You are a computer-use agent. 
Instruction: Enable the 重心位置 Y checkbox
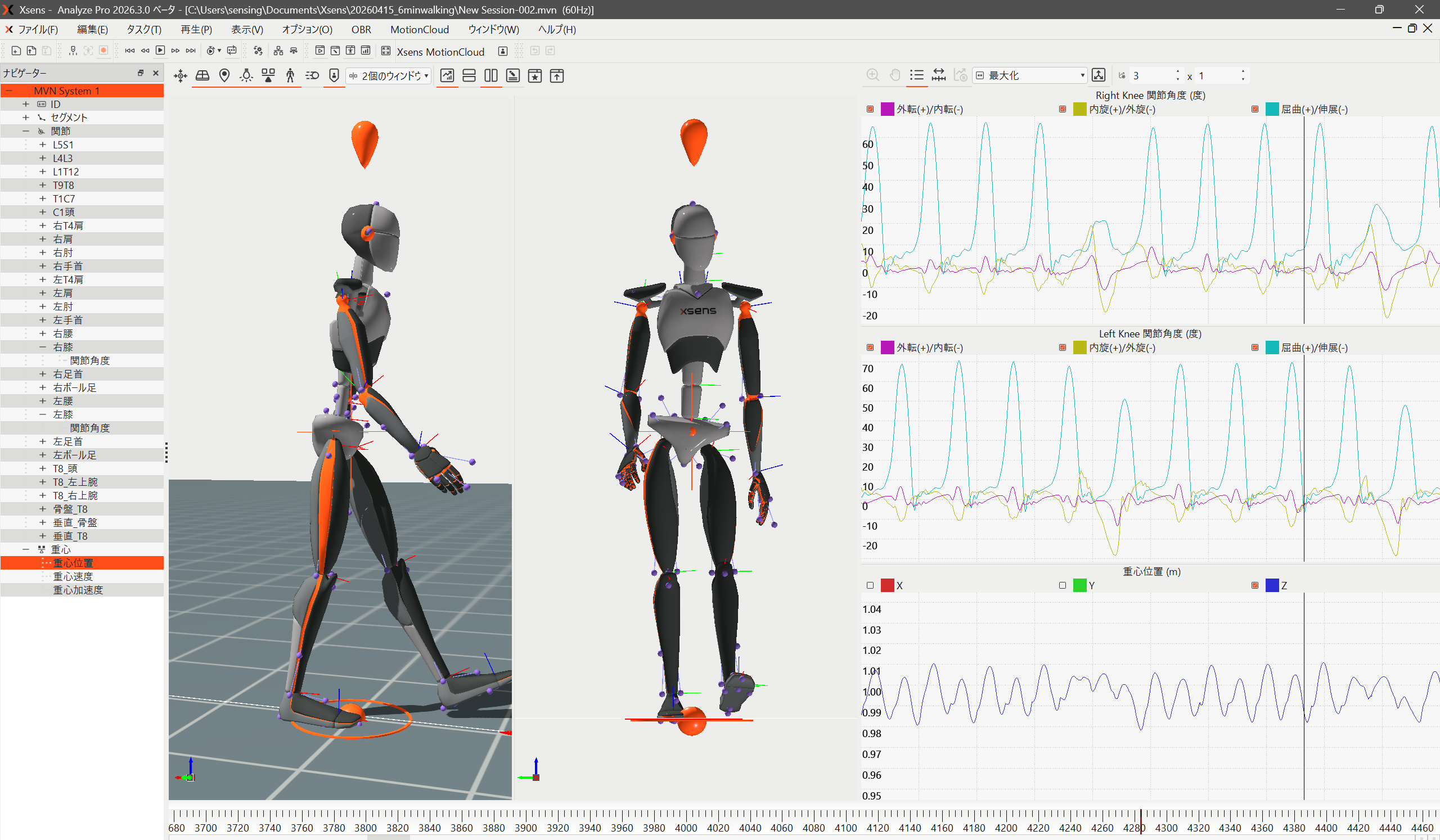pyautogui.click(x=1063, y=585)
